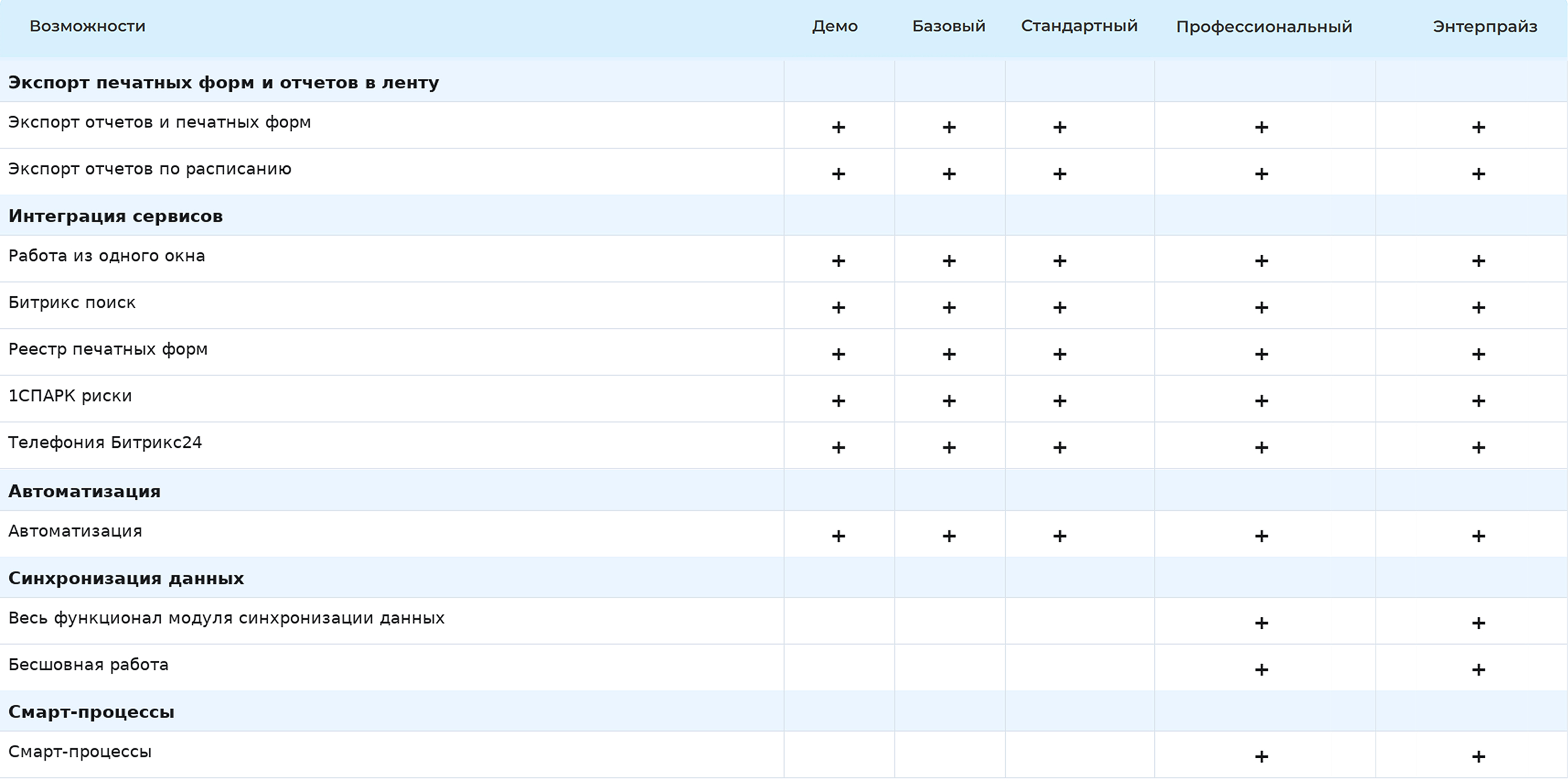Click Базовый plus for Экспорт отчетов и печатных форм
Screen dimensions: 1568x784
[x=949, y=127]
